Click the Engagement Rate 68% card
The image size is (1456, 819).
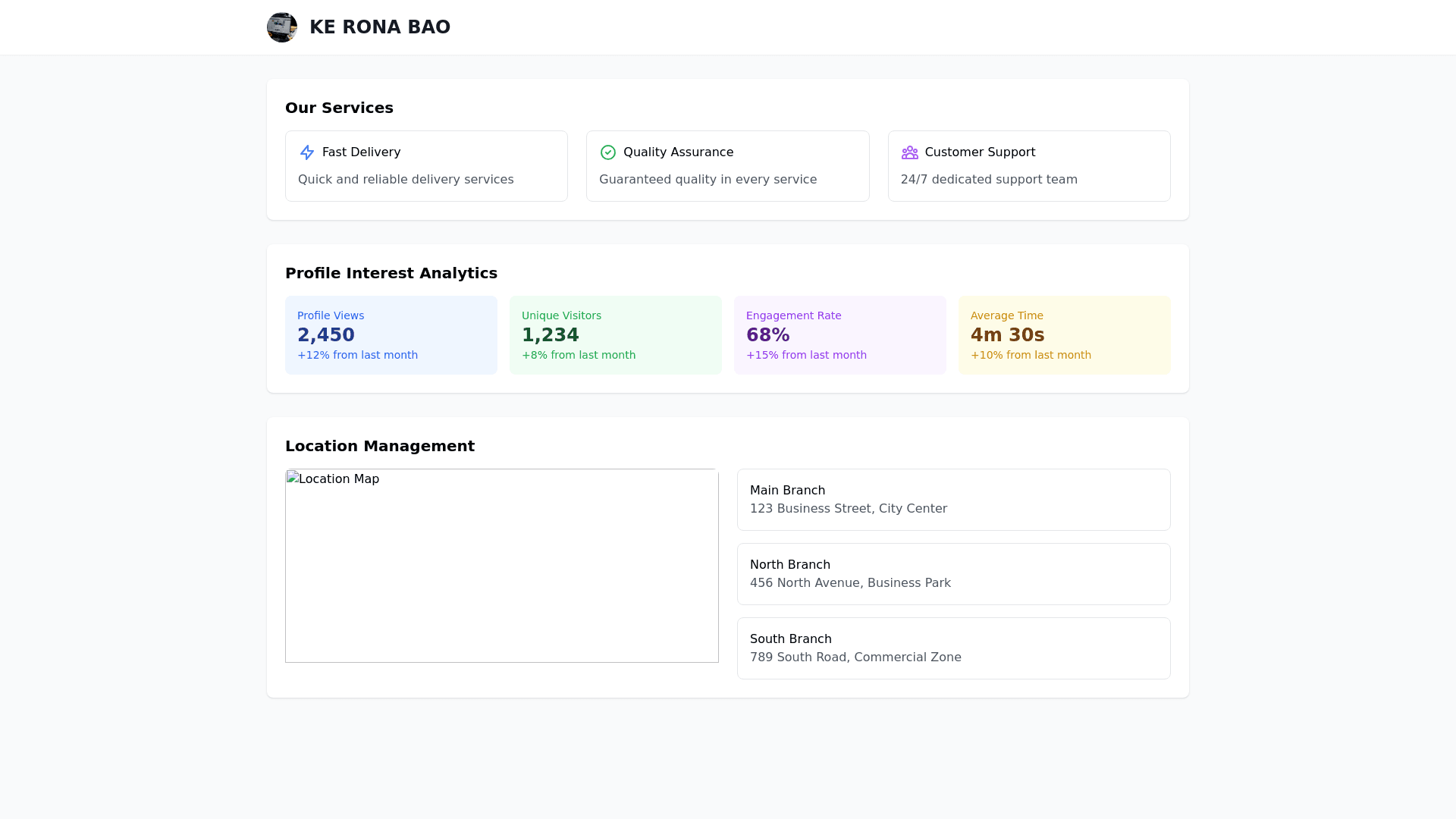[x=840, y=335]
